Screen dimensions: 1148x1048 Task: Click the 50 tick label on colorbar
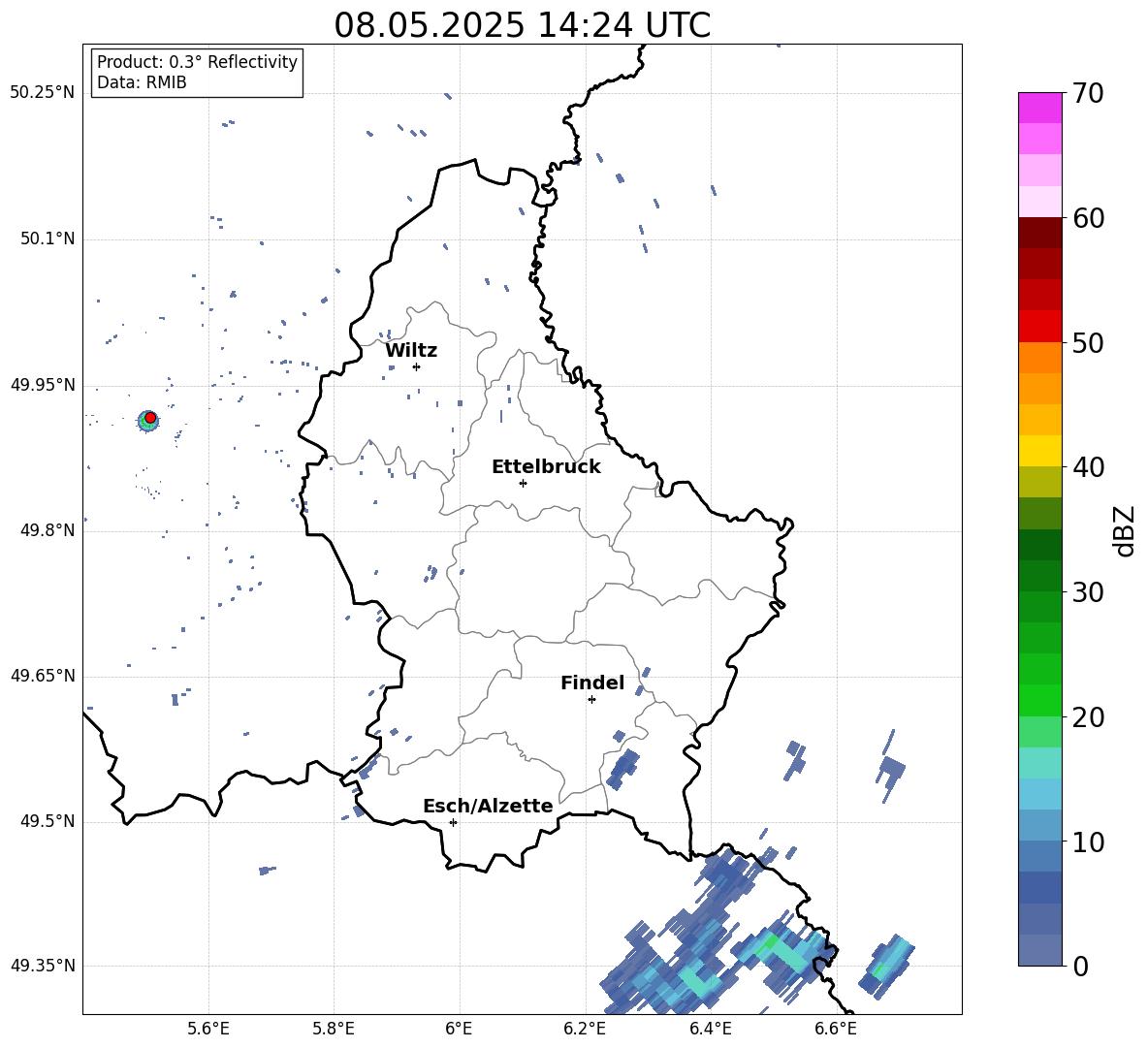pyautogui.click(x=1087, y=342)
